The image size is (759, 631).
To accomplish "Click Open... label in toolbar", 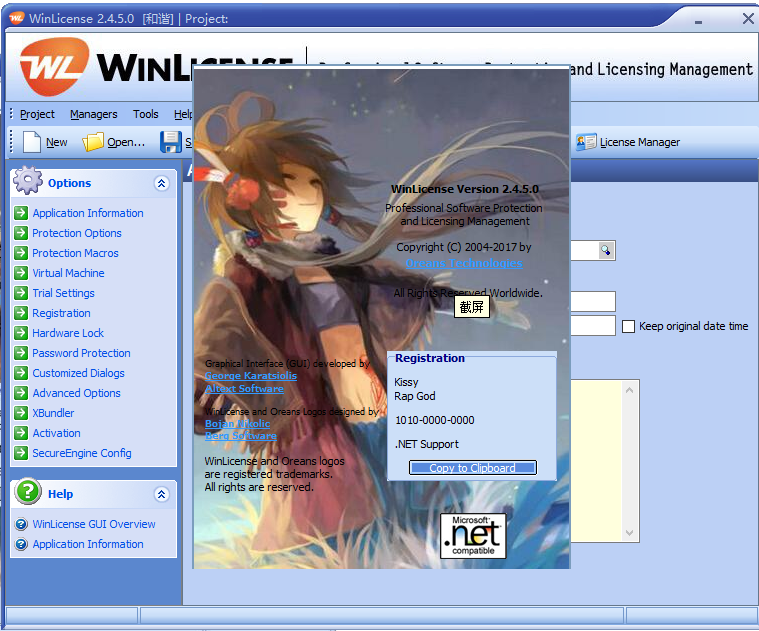I will (x=126, y=142).
